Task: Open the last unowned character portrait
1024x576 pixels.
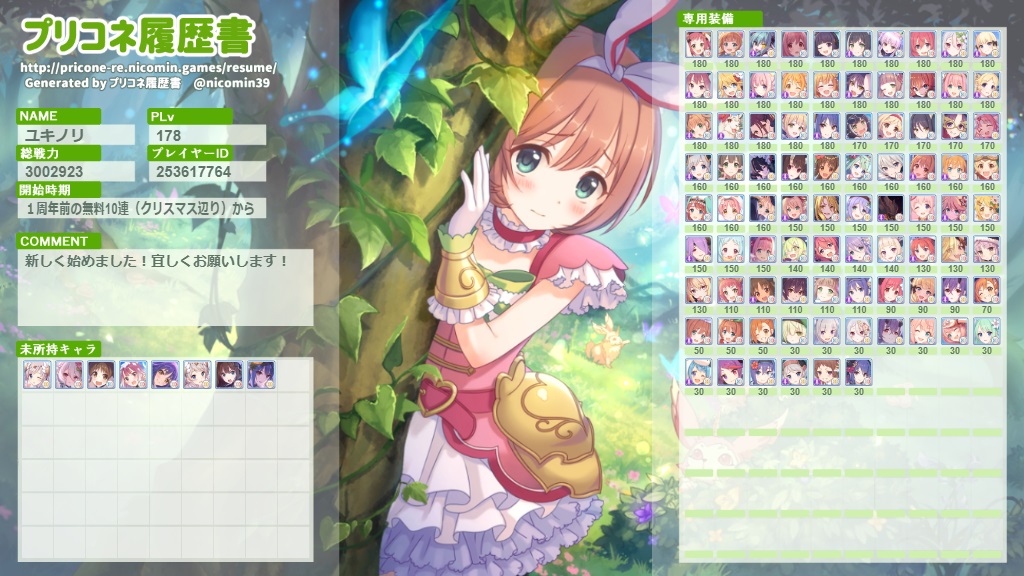Action: [x=258, y=374]
